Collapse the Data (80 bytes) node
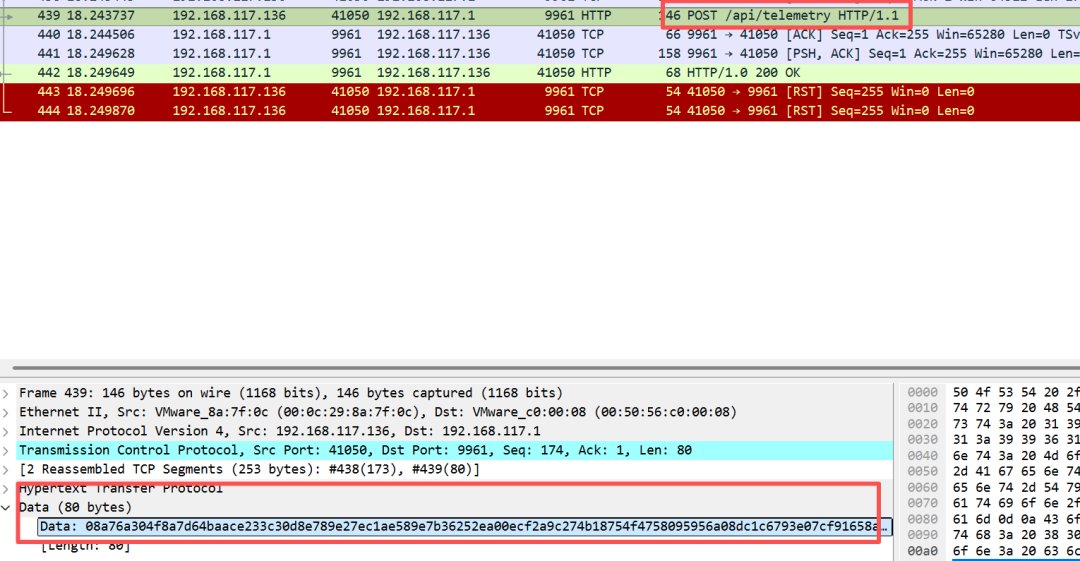The width and height of the screenshot is (1080, 561). [x=6, y=508]
